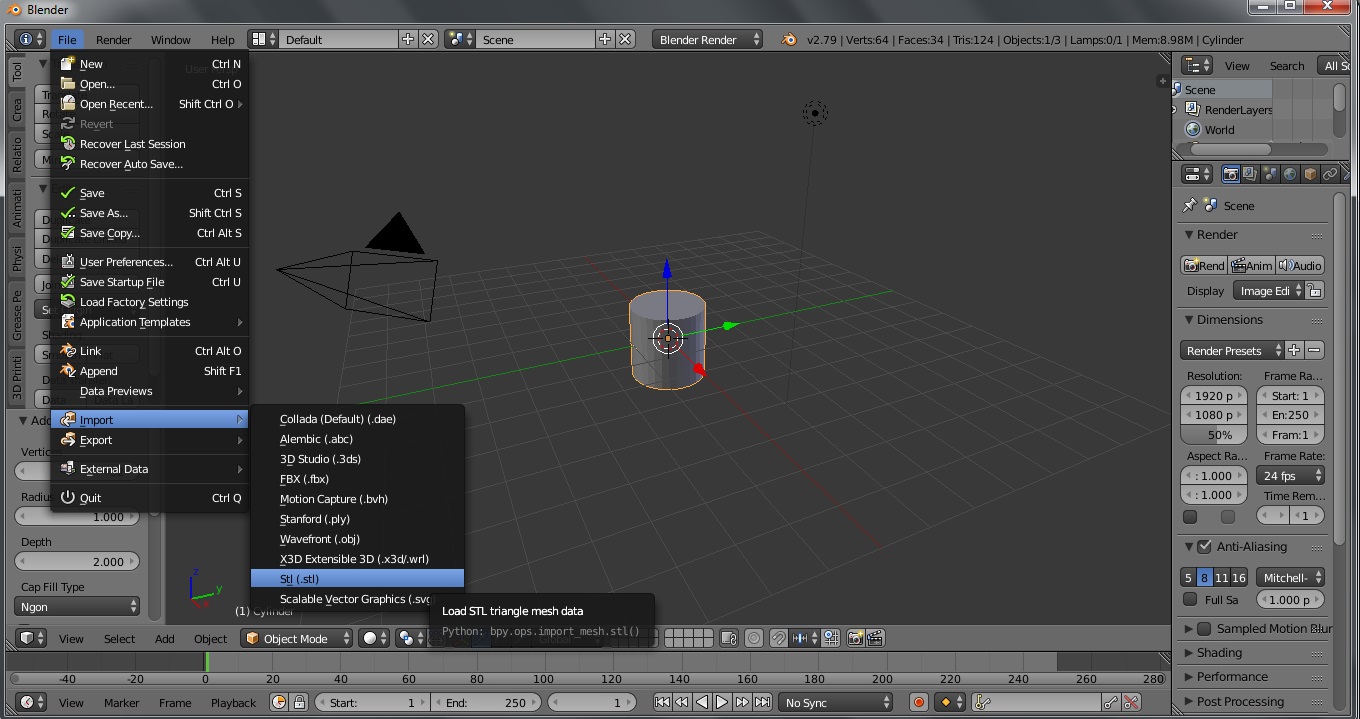The width and height of the screenshot is (1360, 719).
Task: Open the World properties tab
Action: [1290, 174]
